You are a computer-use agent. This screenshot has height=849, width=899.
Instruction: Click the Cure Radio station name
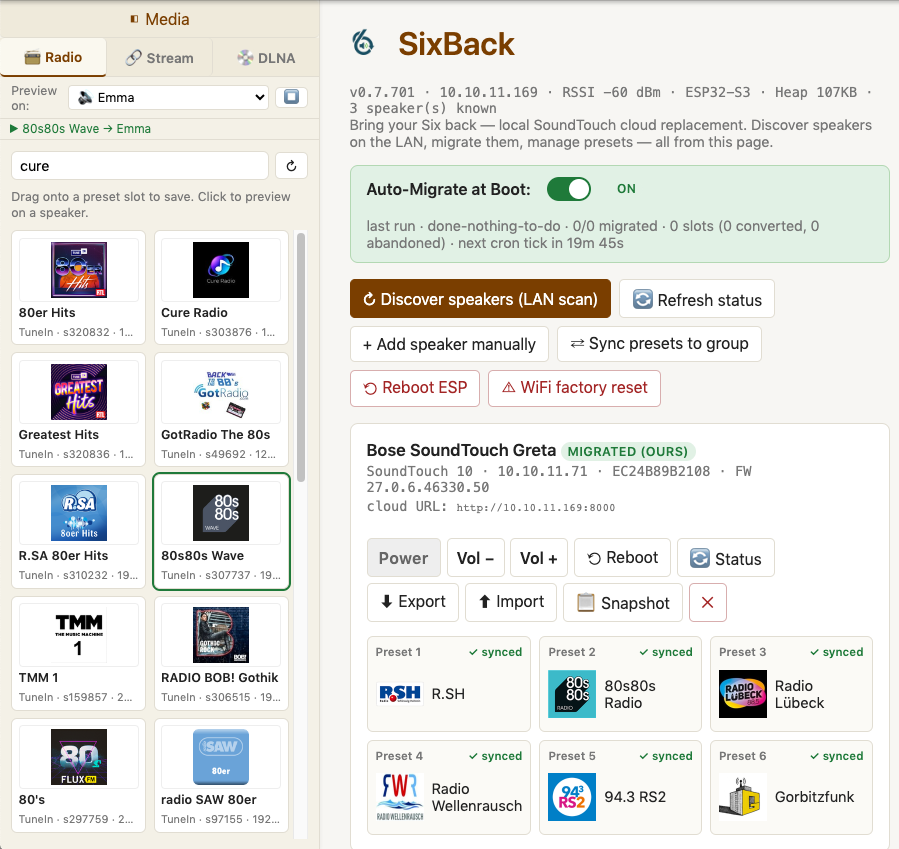pos(194,313)
